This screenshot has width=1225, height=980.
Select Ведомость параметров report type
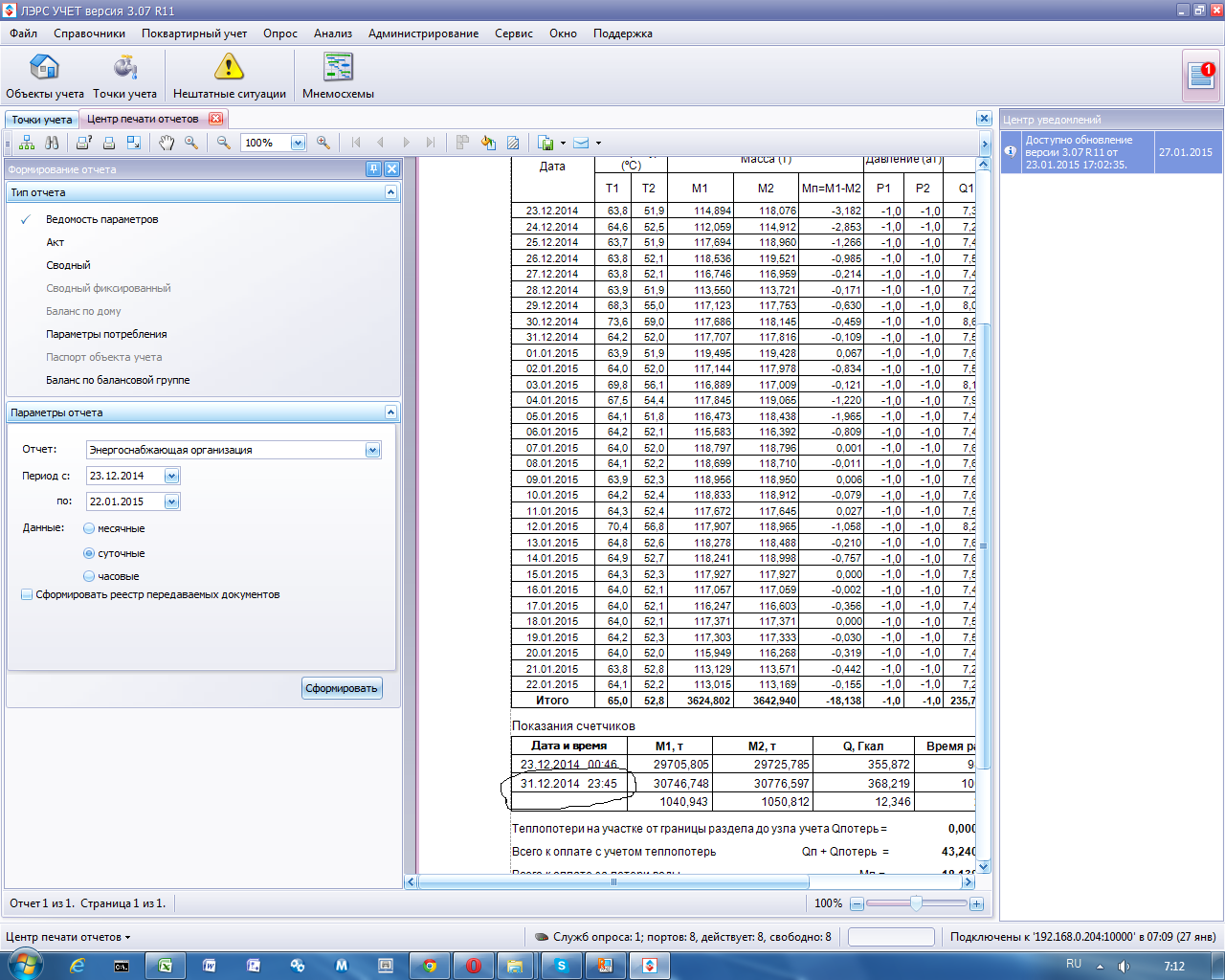(x=101, y=219)
